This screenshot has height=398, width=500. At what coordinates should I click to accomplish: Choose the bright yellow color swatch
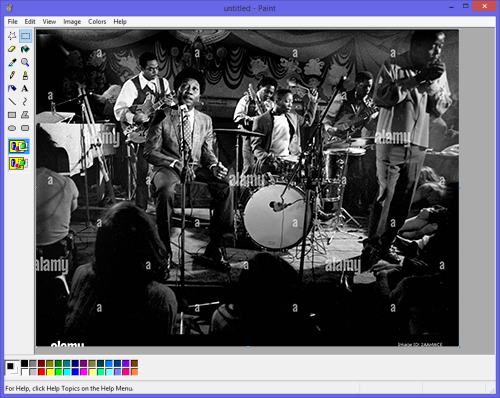pyautogui.click(x=50, y=372)
